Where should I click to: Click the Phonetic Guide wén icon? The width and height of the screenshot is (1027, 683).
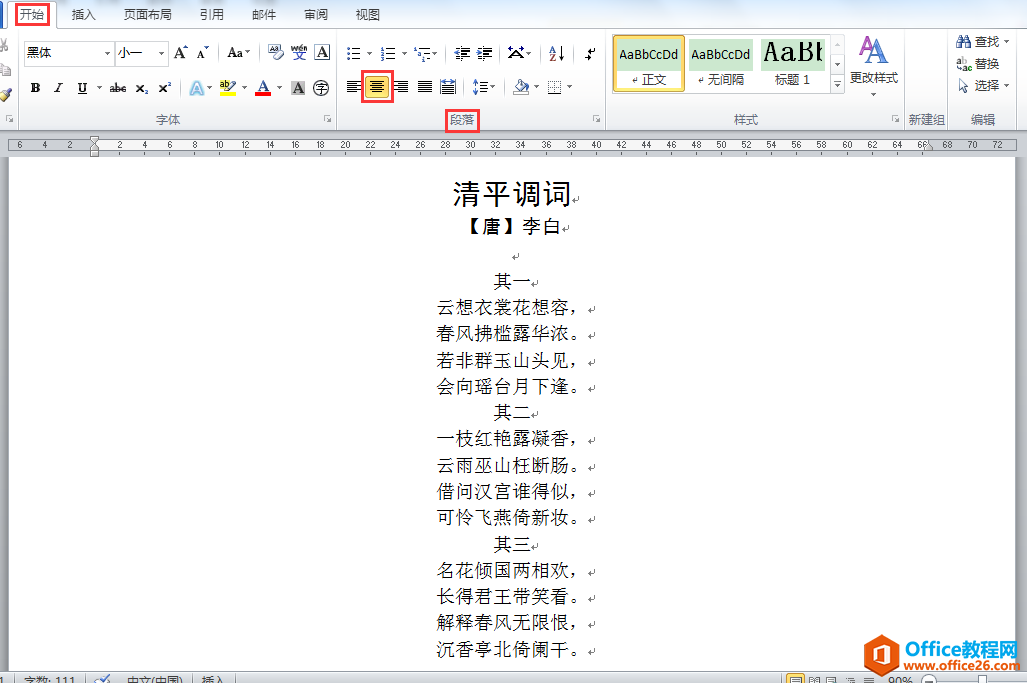click(299, 52)
